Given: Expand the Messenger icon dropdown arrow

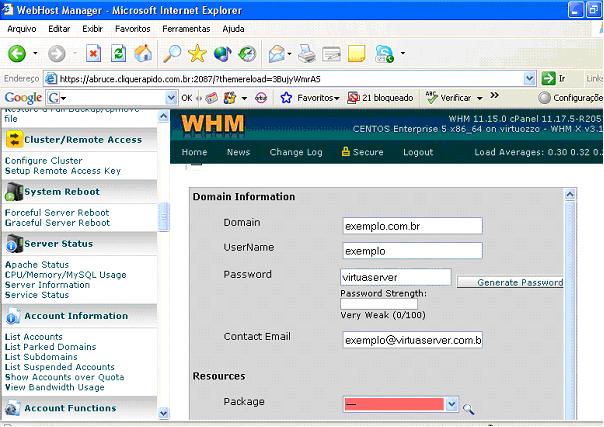Looking at the screenshot, I should click(x=403, y=53).
